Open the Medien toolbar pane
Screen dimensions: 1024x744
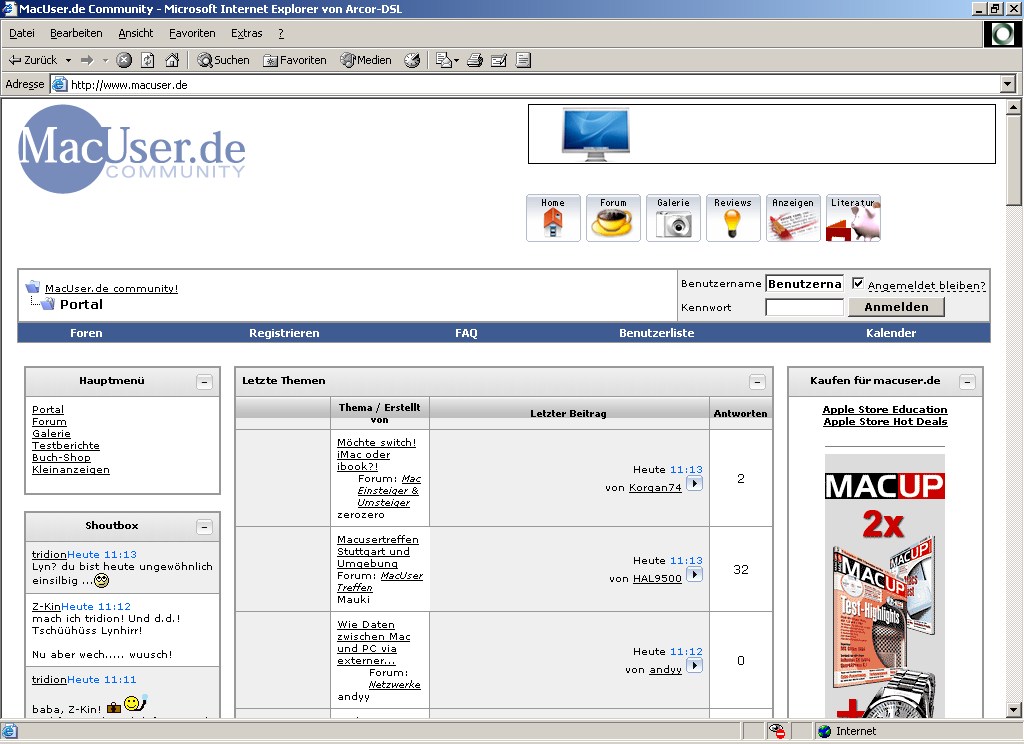pyautogui.click(x=366, y=60)
